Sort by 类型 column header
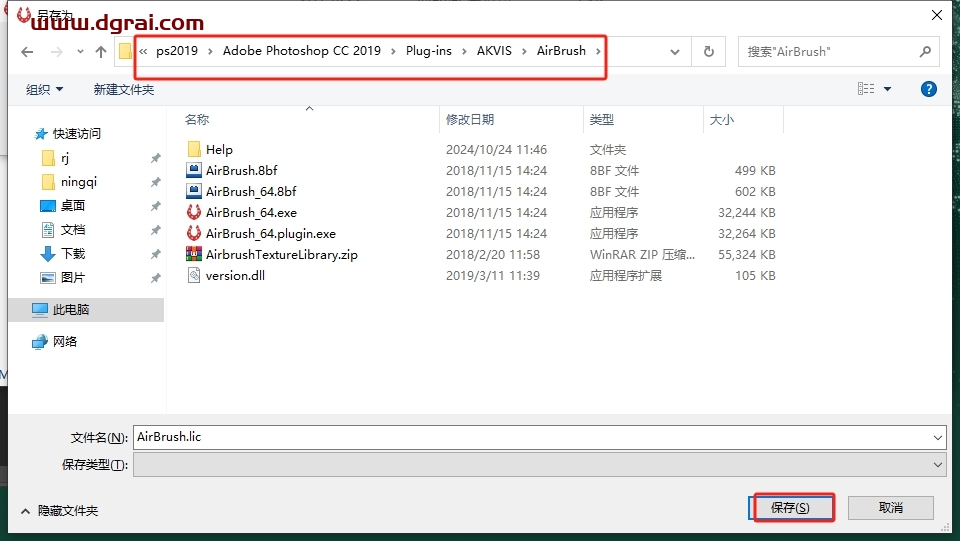 pyautogui.click(x=601, y=119)
